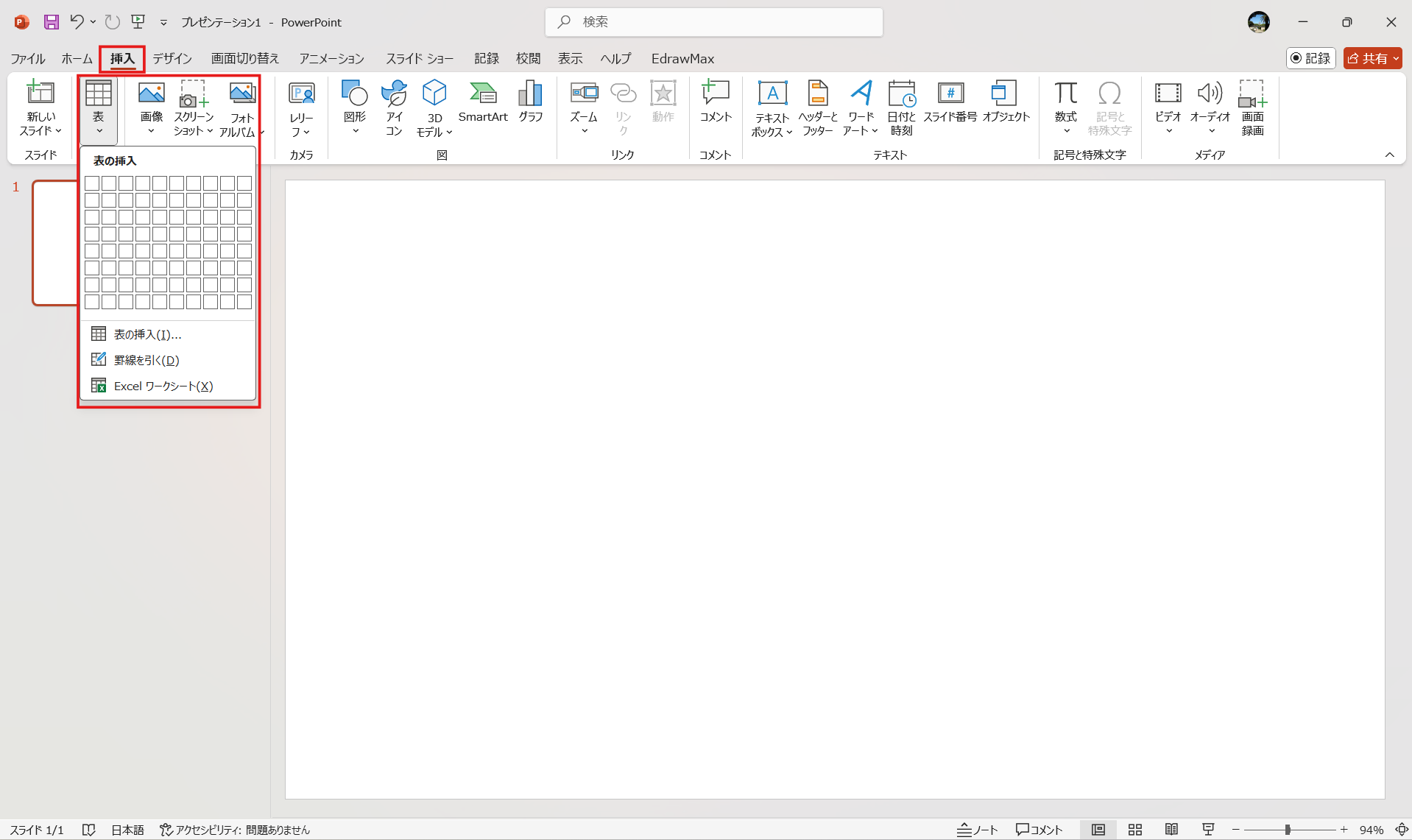Open the デザイン tab
The image size is (1412, 840).
tap(172, 58)
